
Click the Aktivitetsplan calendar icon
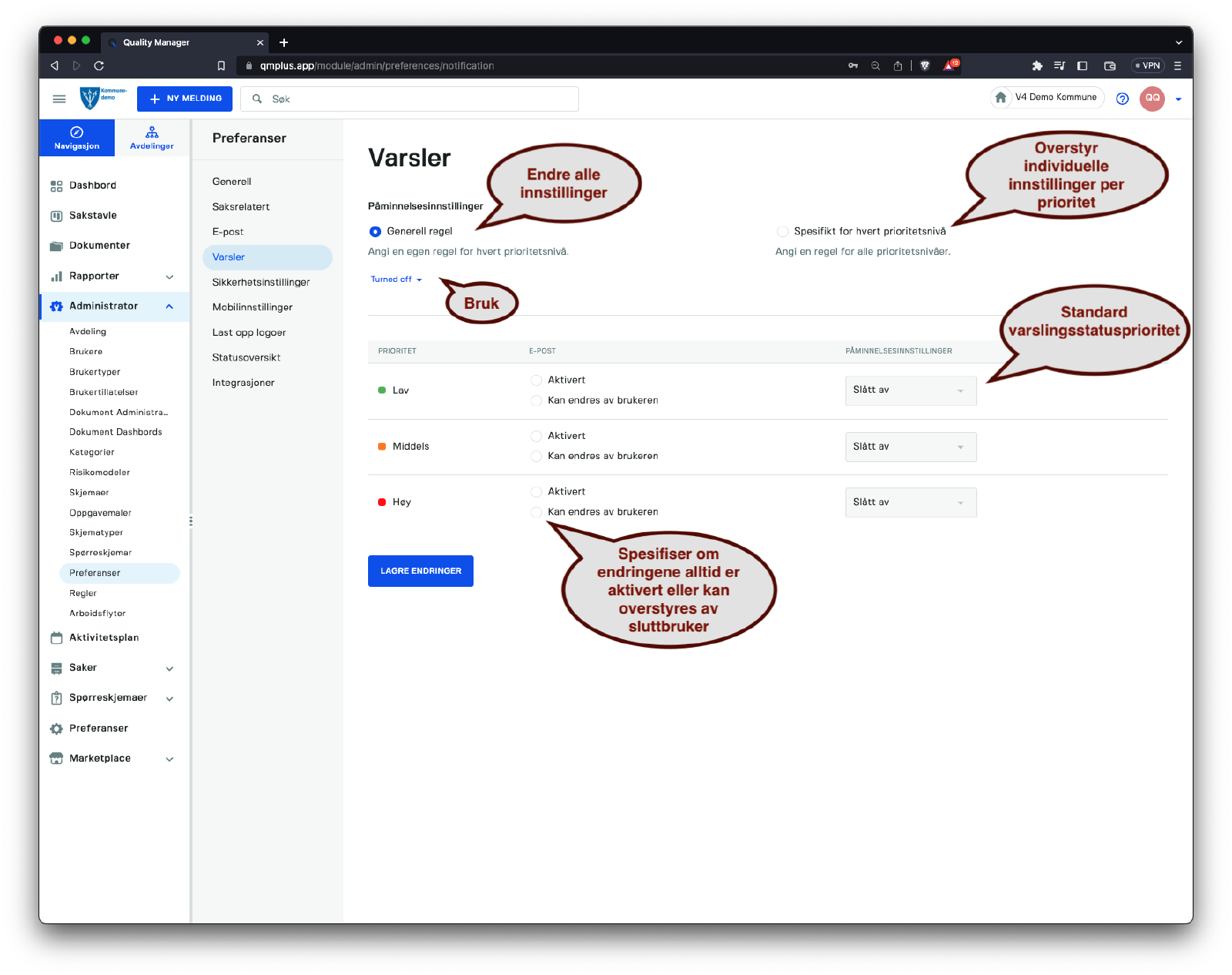click(x=56, y=638)
